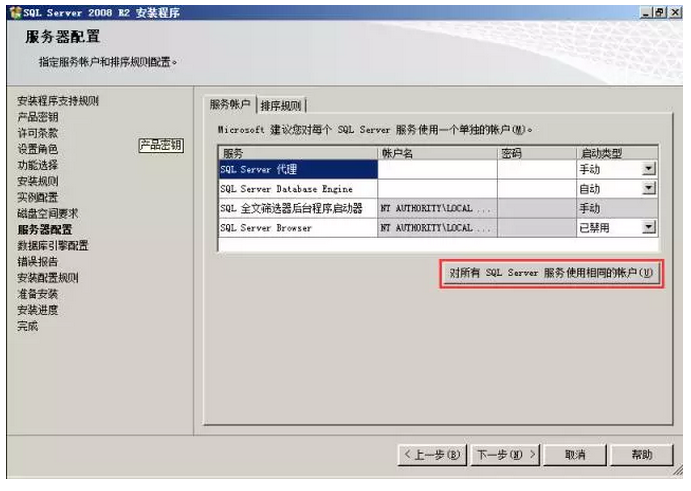Proceed with 下一步 button
The width and height of the screenshot is (691, 491).
pos(506,454)
